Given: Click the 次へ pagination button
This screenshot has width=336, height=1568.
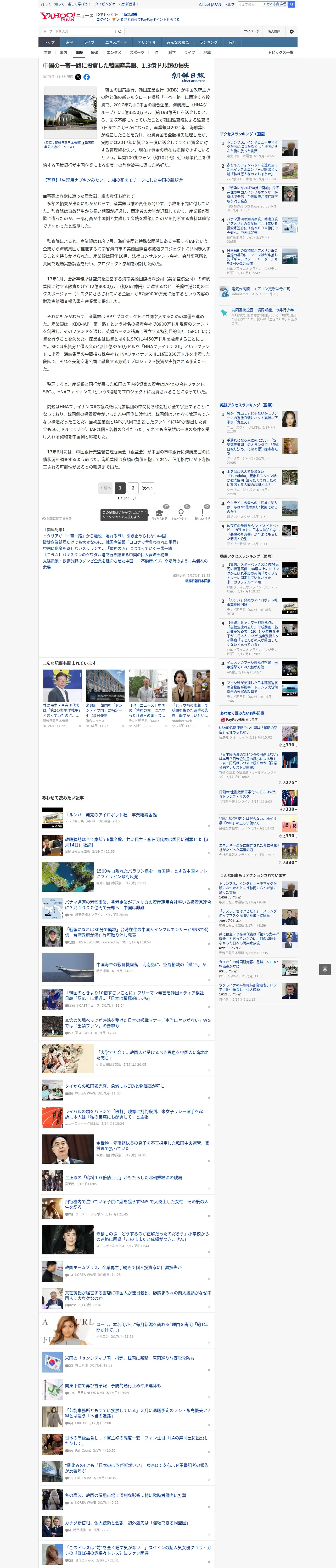Looking at the screenshot, I should click(x=148, y=488).
